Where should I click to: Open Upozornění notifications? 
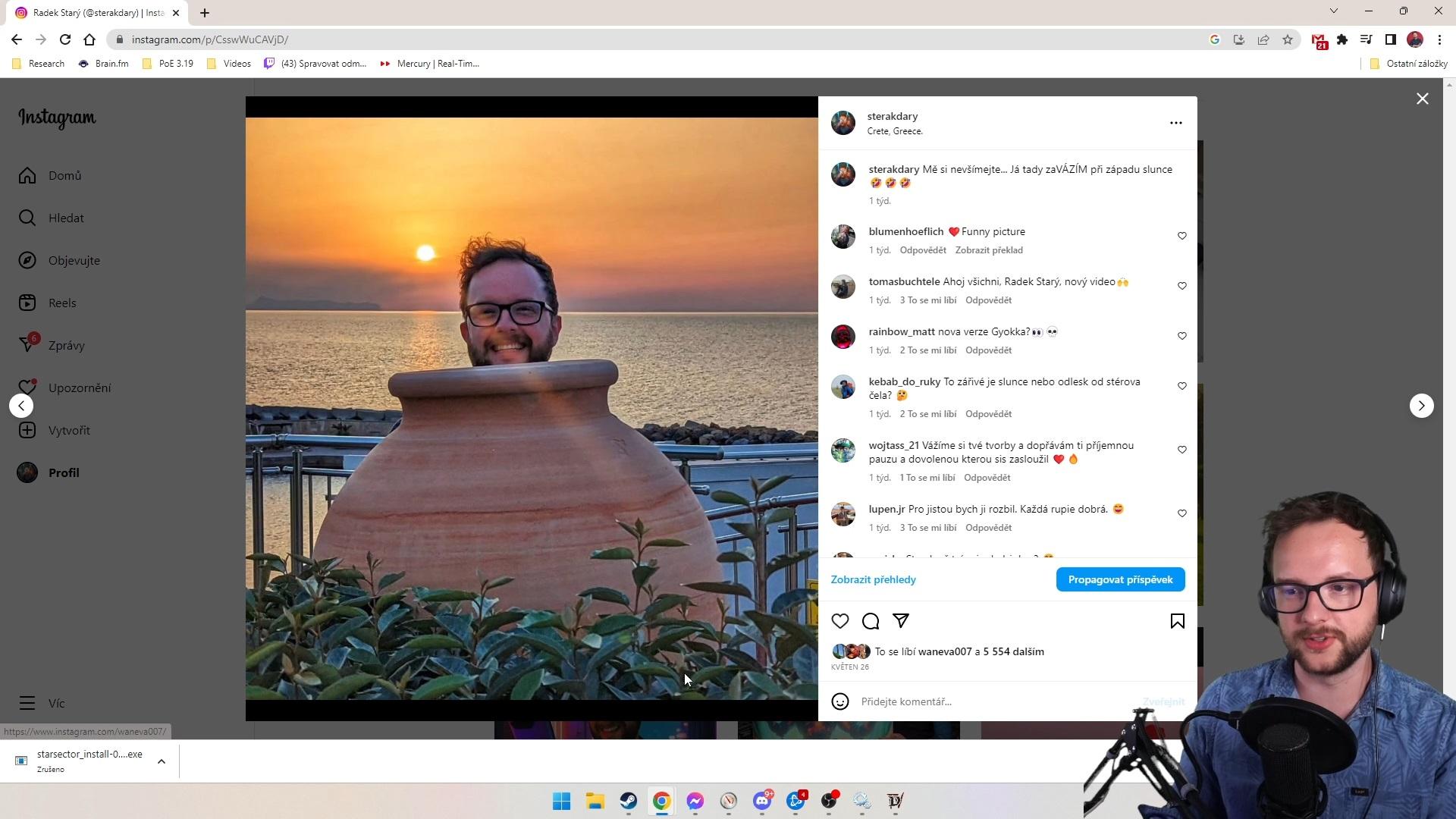(64, 388)
